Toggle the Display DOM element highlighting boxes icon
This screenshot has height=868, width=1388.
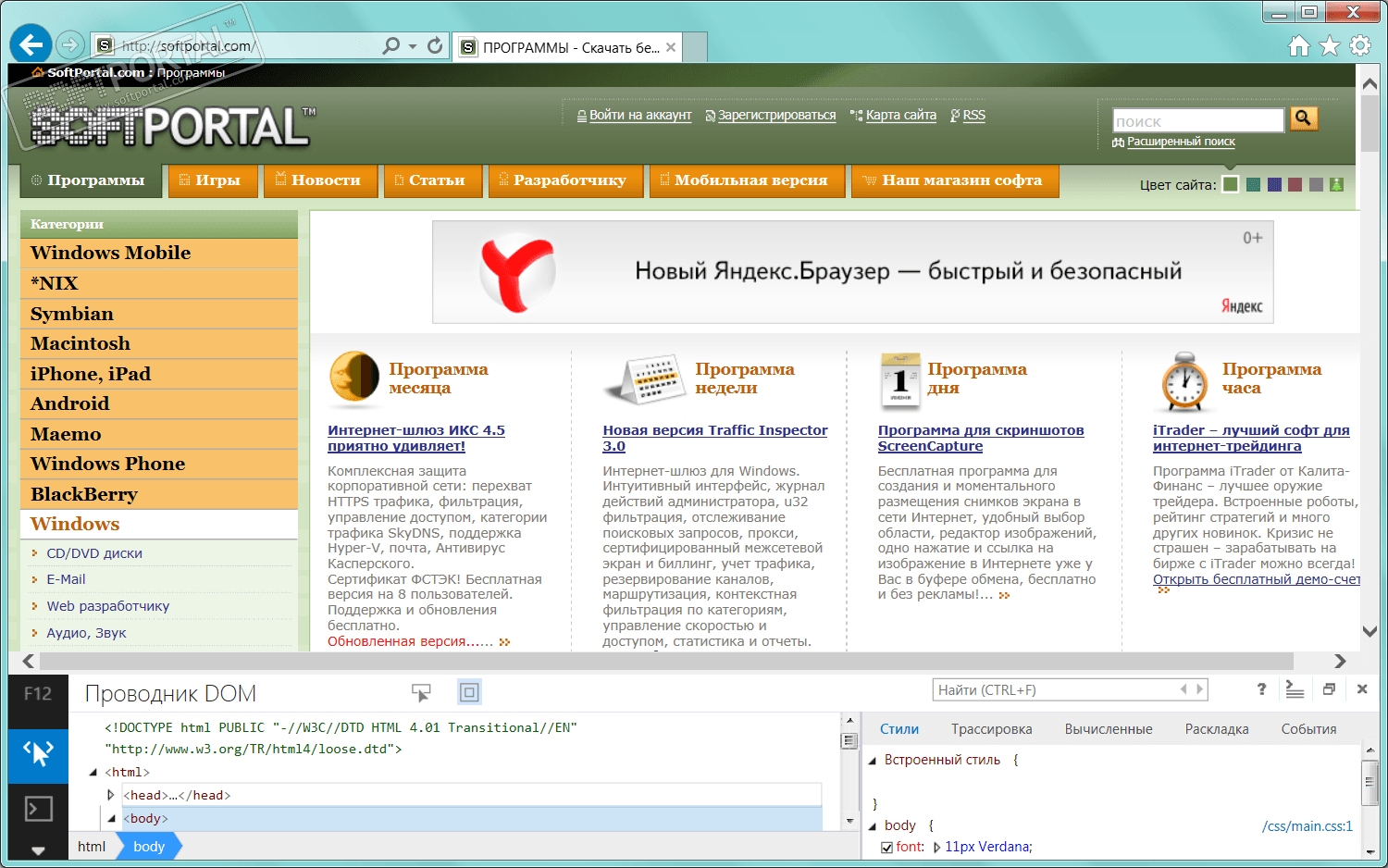[469, 692]
